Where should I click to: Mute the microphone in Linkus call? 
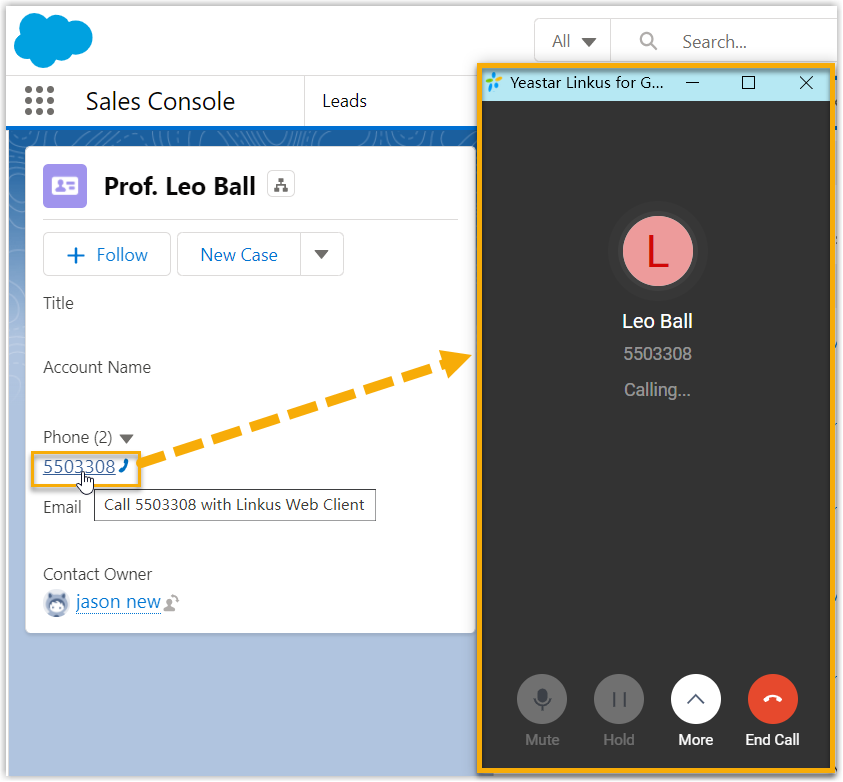542,699
